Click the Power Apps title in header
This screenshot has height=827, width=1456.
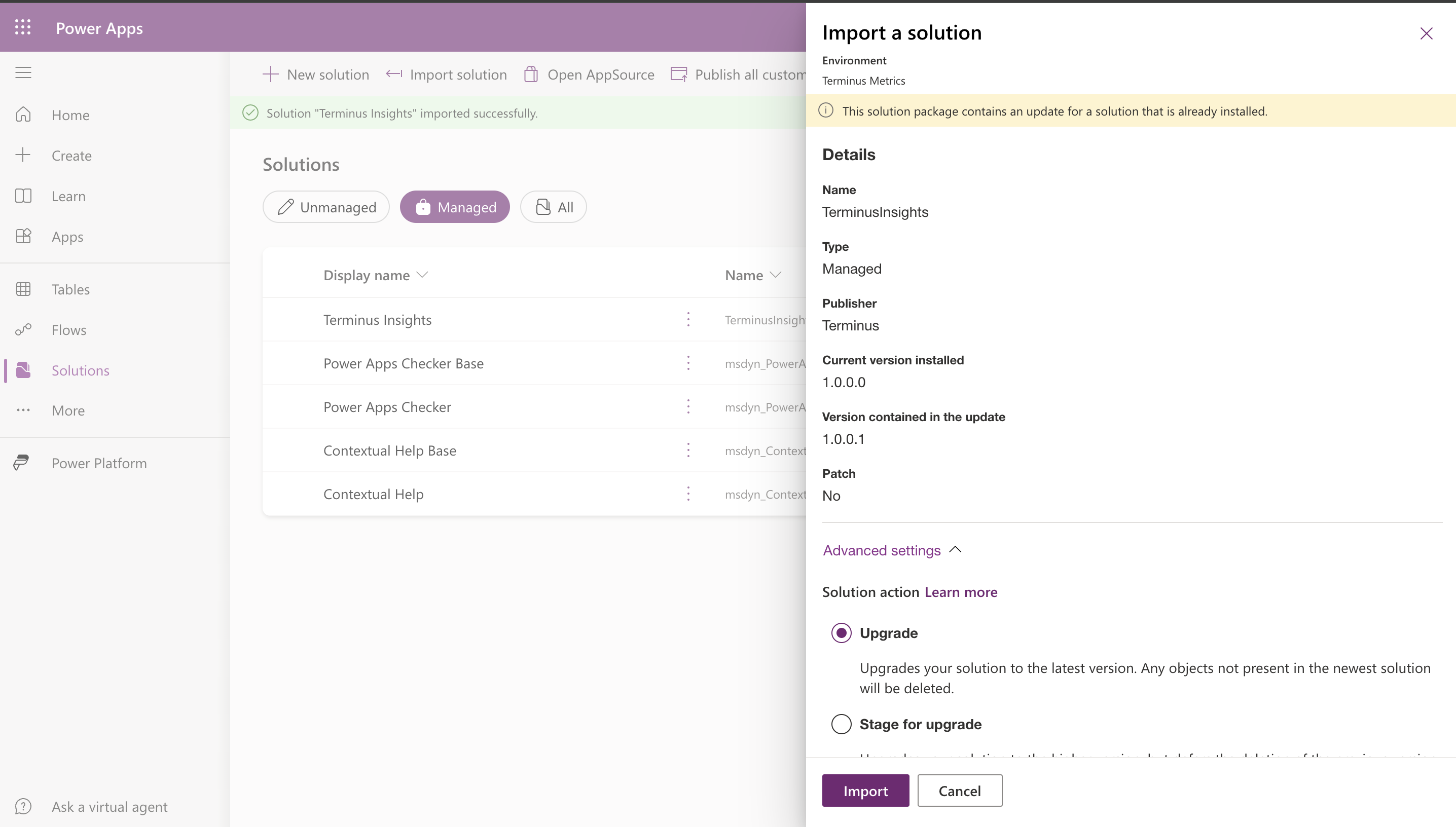99,28
